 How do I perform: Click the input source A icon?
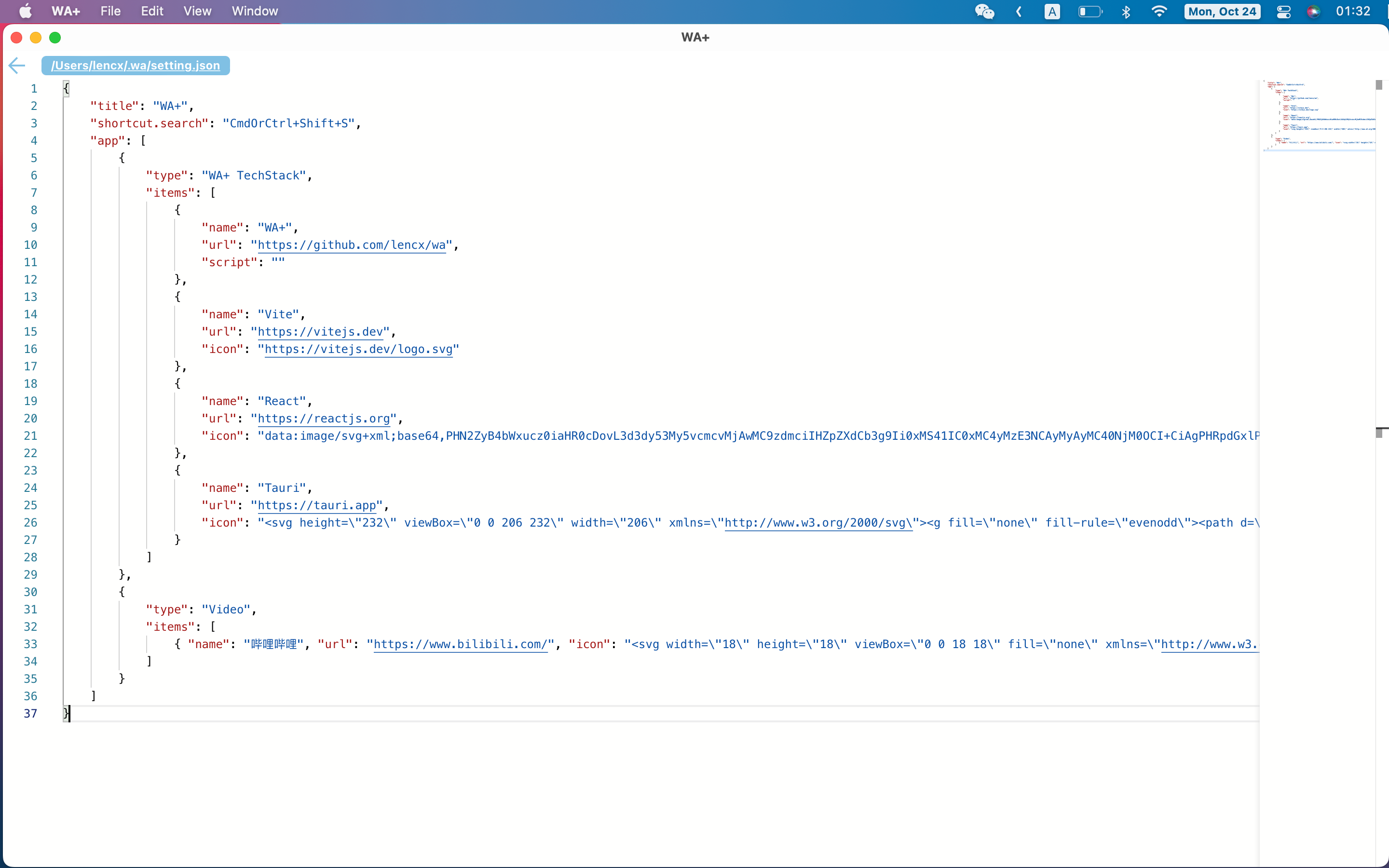click(1051, 12)
